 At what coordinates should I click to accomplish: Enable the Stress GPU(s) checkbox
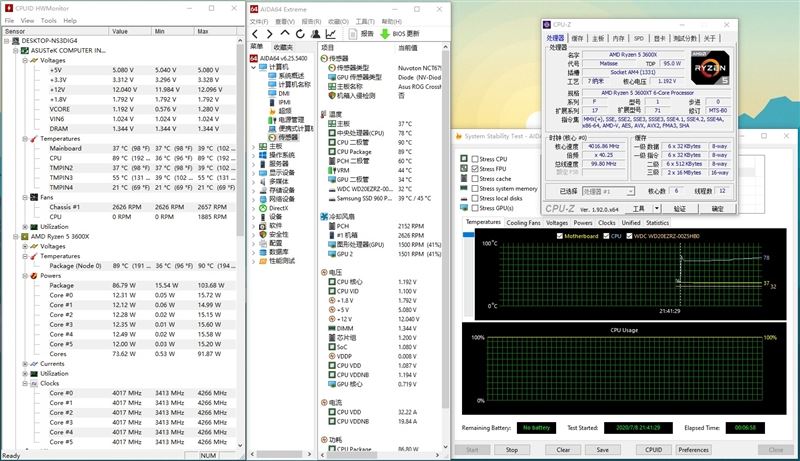pos(475,208)
